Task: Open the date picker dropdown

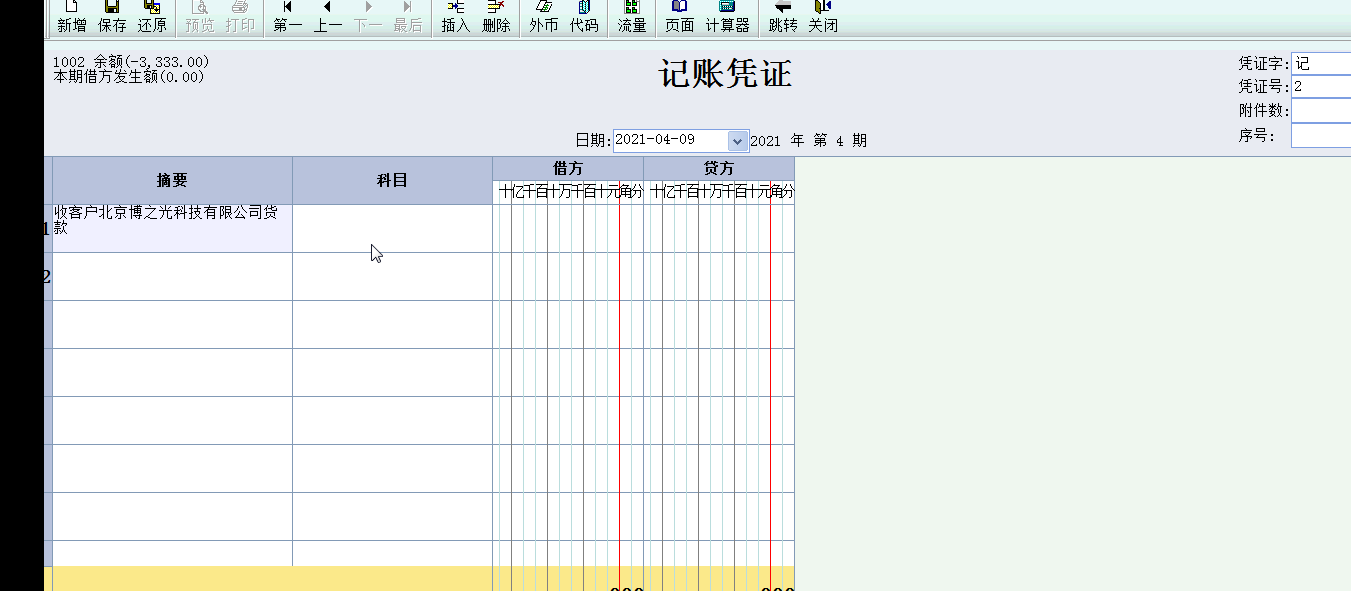Action: pyautogui.click(x=737, y=140)
